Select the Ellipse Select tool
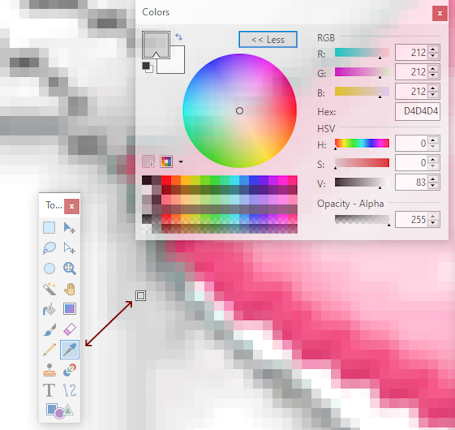Screen dimensions: 455x430 49,268
